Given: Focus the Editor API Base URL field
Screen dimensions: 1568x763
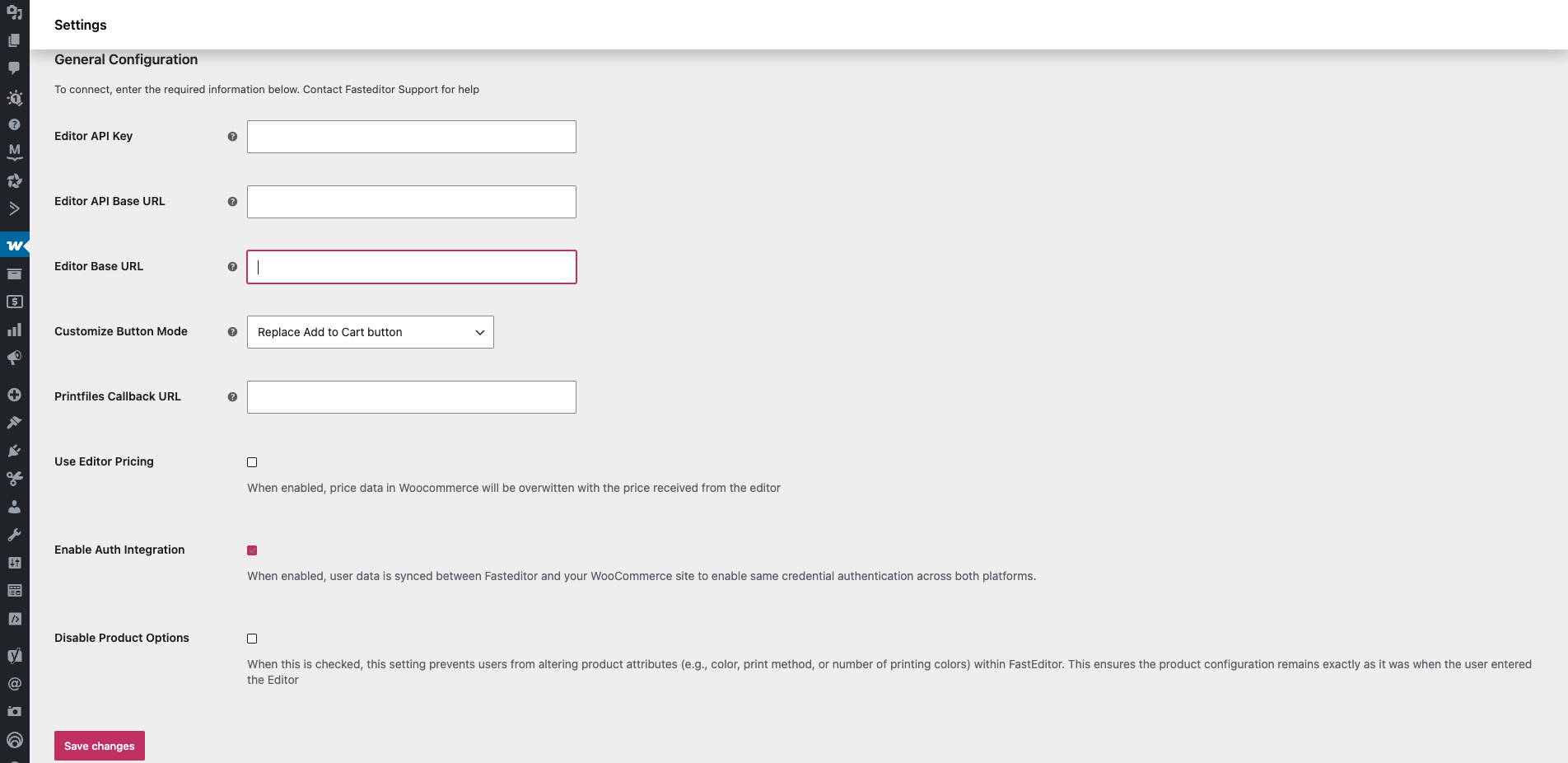Looking at the screenshot, I should 412,202.
